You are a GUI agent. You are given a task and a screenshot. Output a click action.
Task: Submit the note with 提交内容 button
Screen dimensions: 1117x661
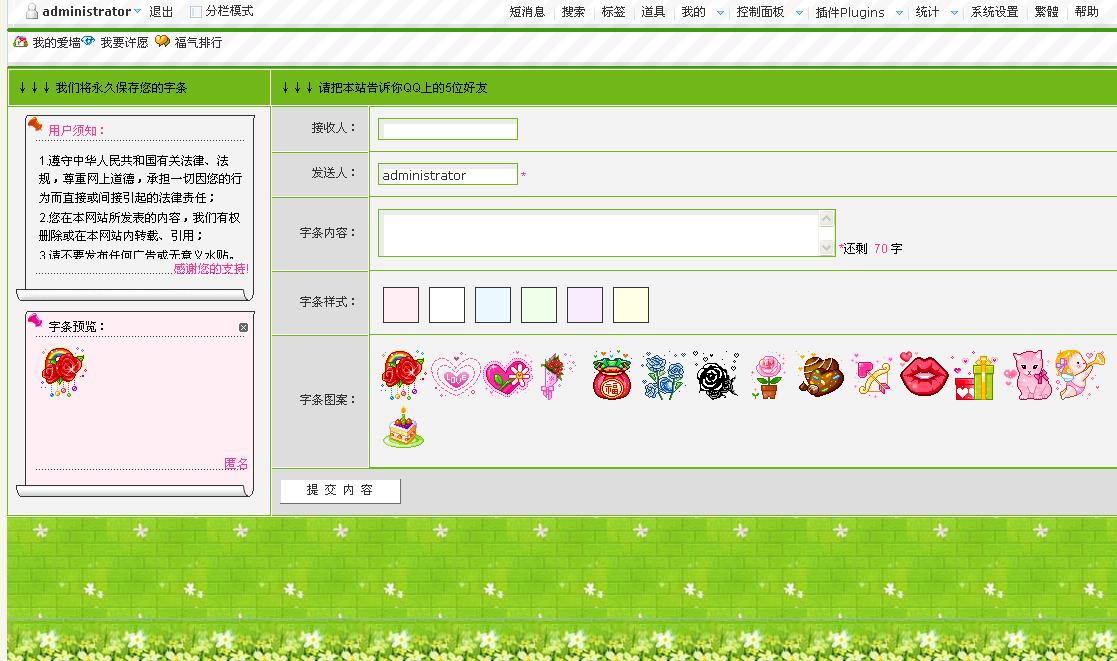click(340, 490)
